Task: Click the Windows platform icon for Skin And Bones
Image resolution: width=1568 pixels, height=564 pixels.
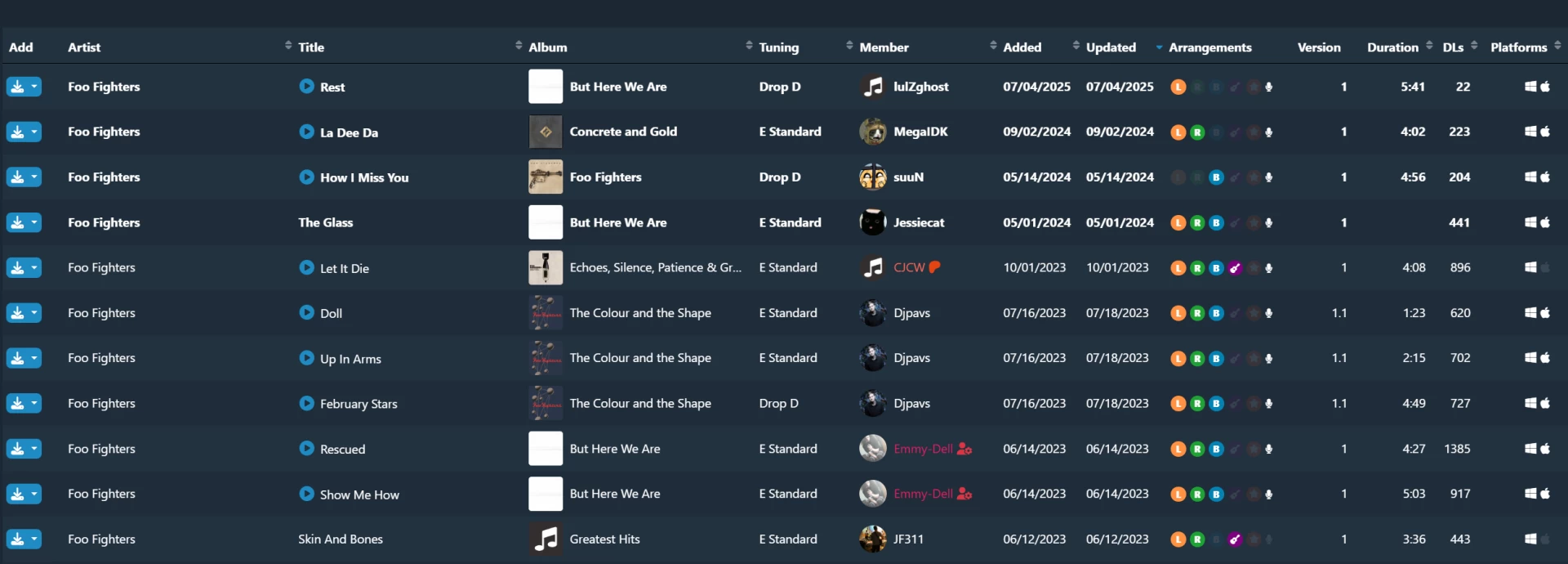Action: 1530,539
